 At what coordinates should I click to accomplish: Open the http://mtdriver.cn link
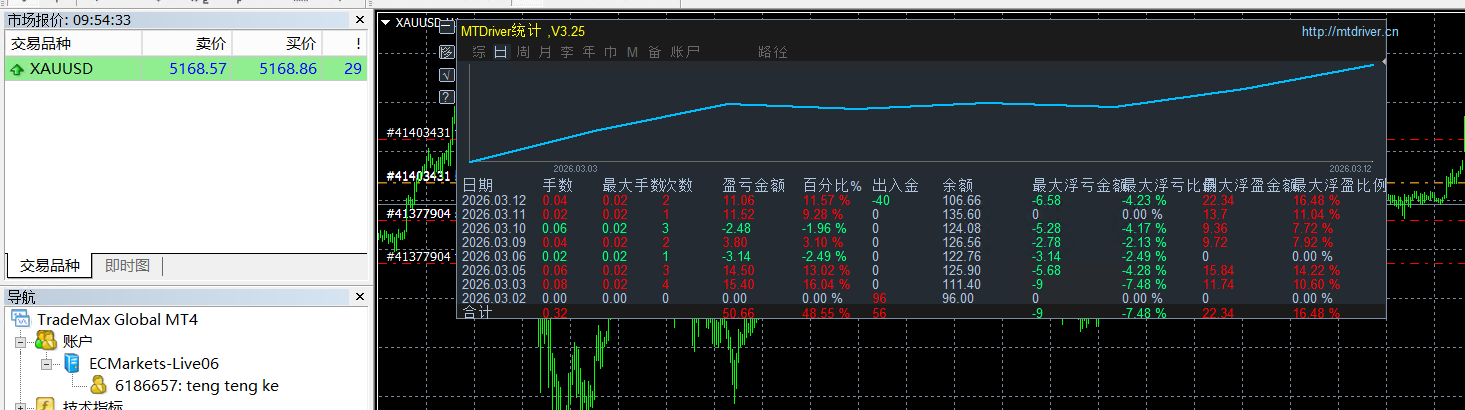1350,32
